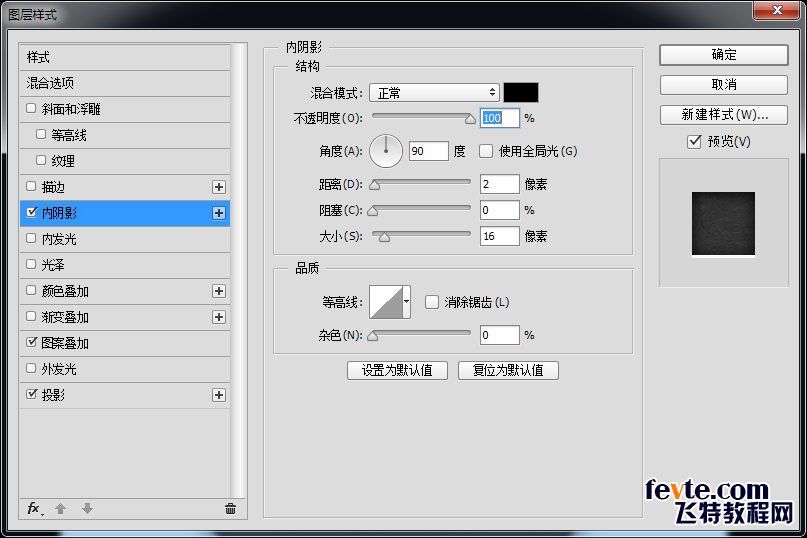807x538 pixels.
Task: Open the black shadow color swatch
Action: coord(521,93)
